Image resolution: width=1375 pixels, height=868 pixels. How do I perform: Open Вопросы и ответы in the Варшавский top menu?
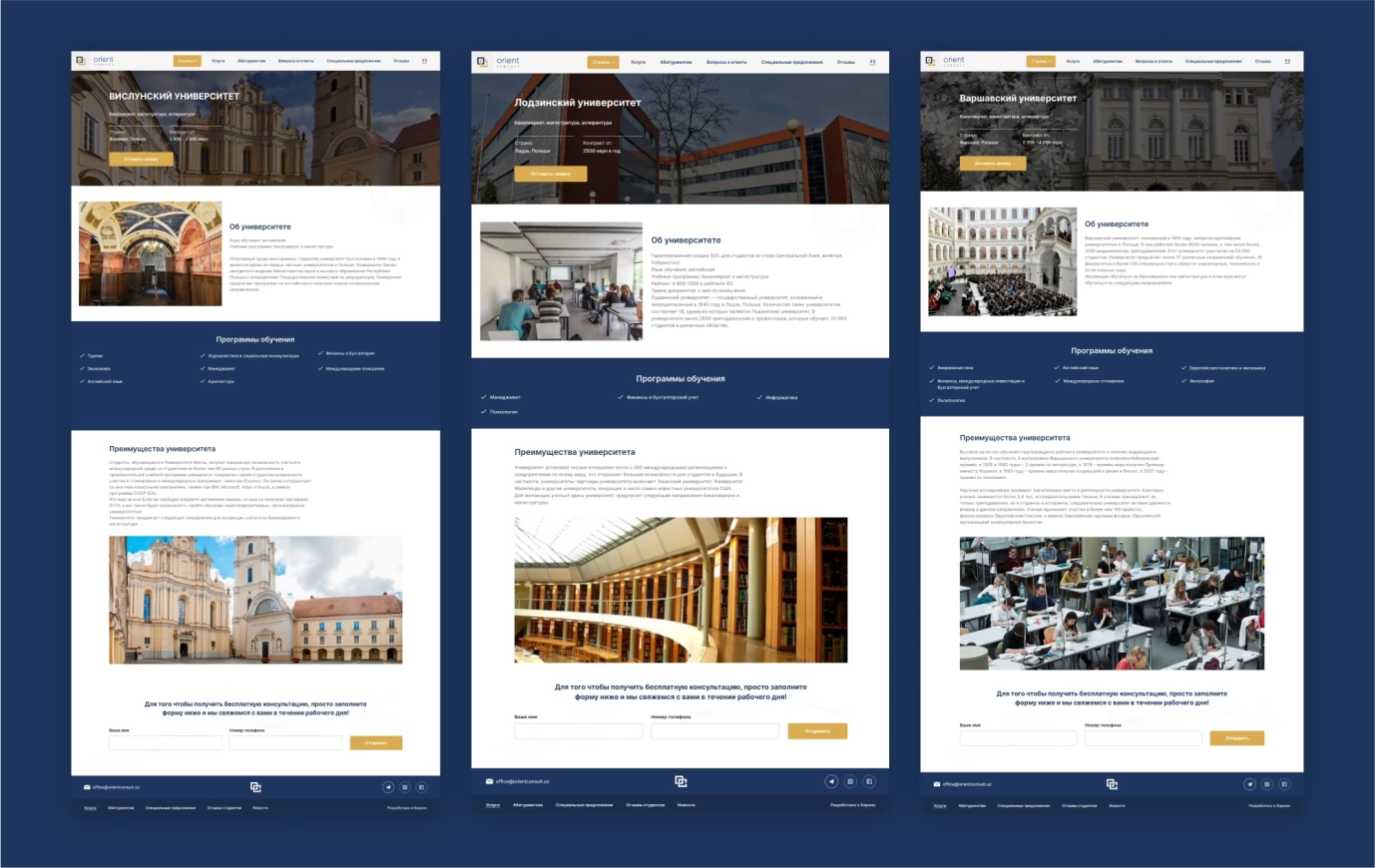(x=1153, y=61)
